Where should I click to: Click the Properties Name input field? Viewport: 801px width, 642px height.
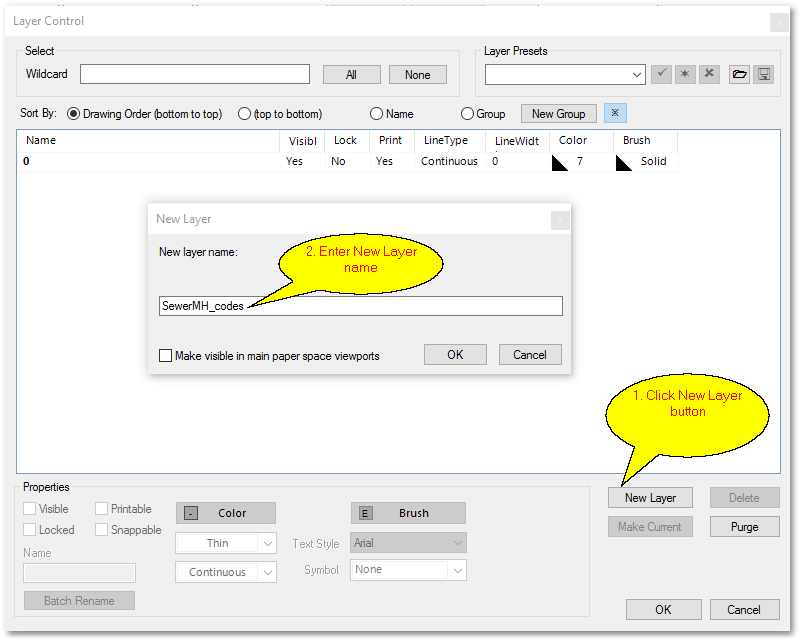[x=79, y=573]
